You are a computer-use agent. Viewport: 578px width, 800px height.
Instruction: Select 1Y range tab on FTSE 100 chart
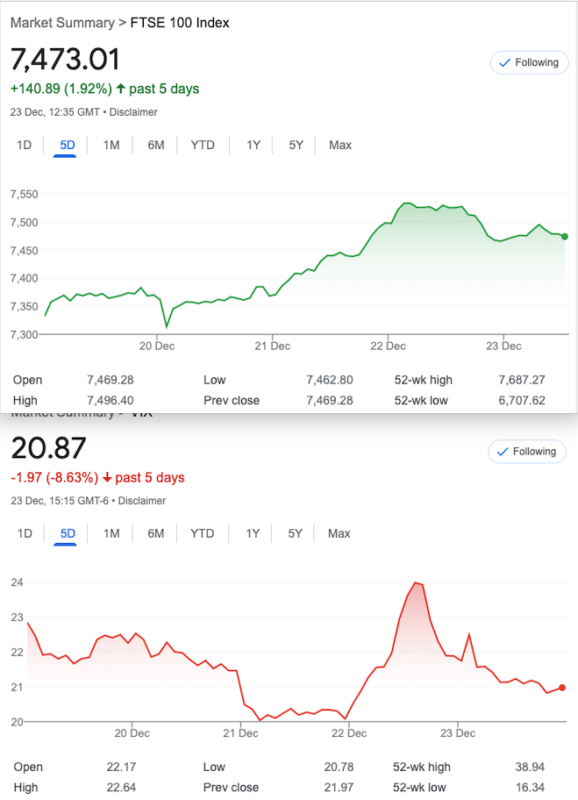pyautogui.click(x=254, y=145)
